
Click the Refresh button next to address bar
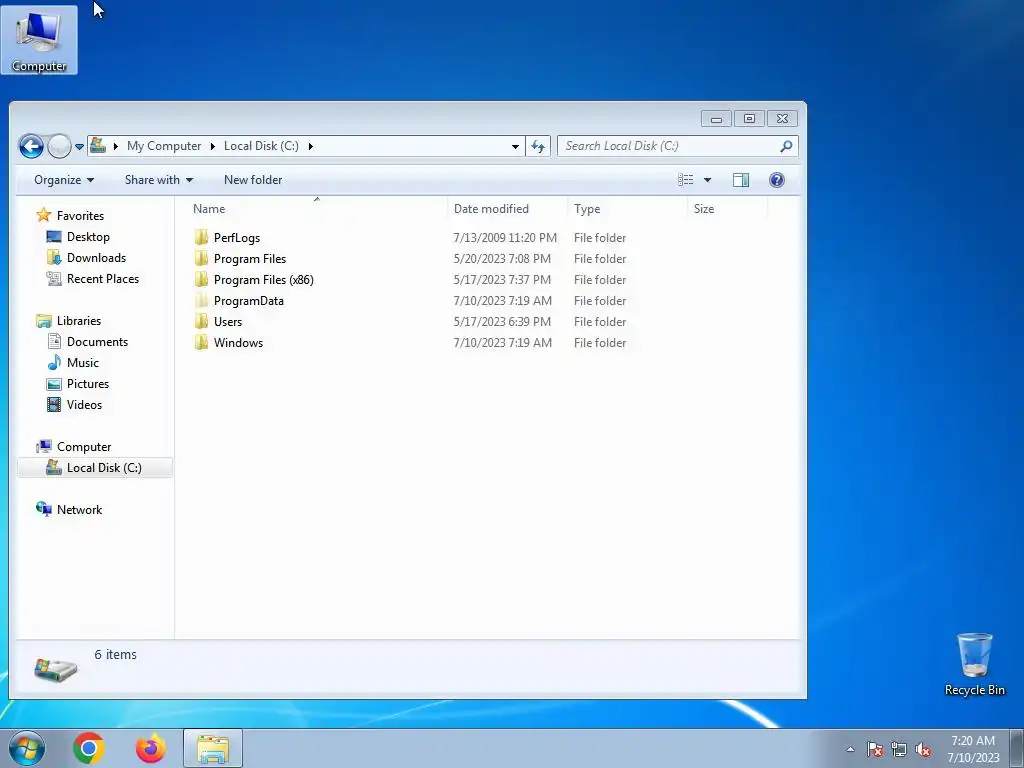point(538,146)
